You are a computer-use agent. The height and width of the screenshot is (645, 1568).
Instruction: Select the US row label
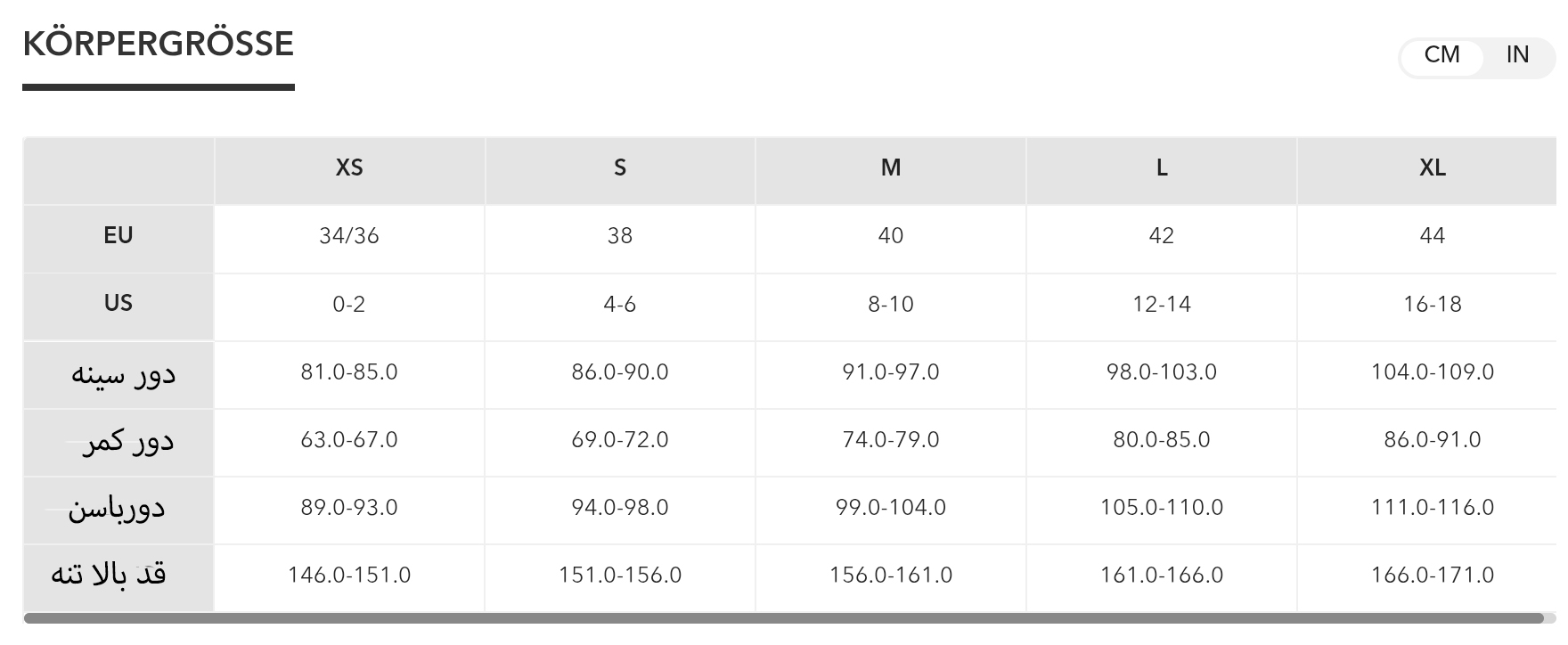click(x=118, y=304)
